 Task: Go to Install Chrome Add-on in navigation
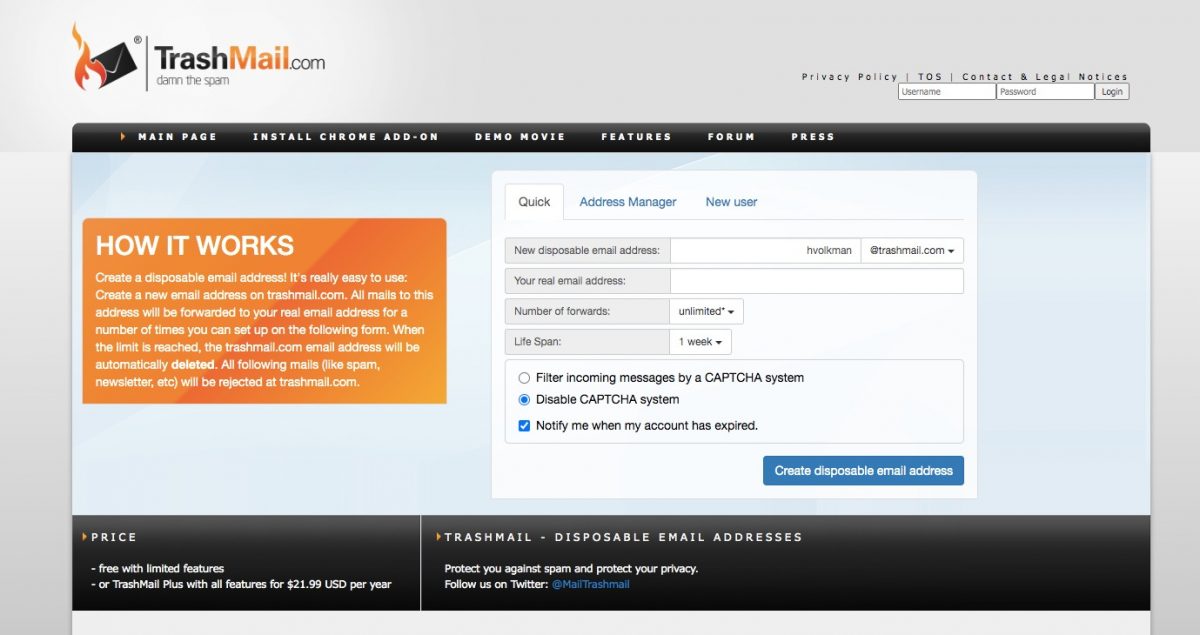click(345, 137)
